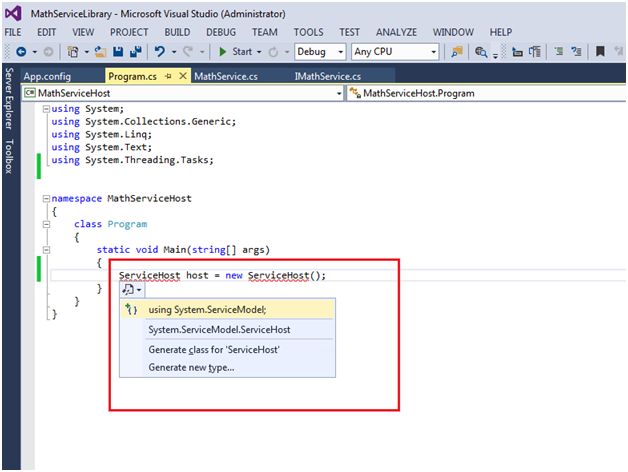Open the Start debug target dropdown arrow
This screenshot has width=628, height=472.
[x=259, y=52]
